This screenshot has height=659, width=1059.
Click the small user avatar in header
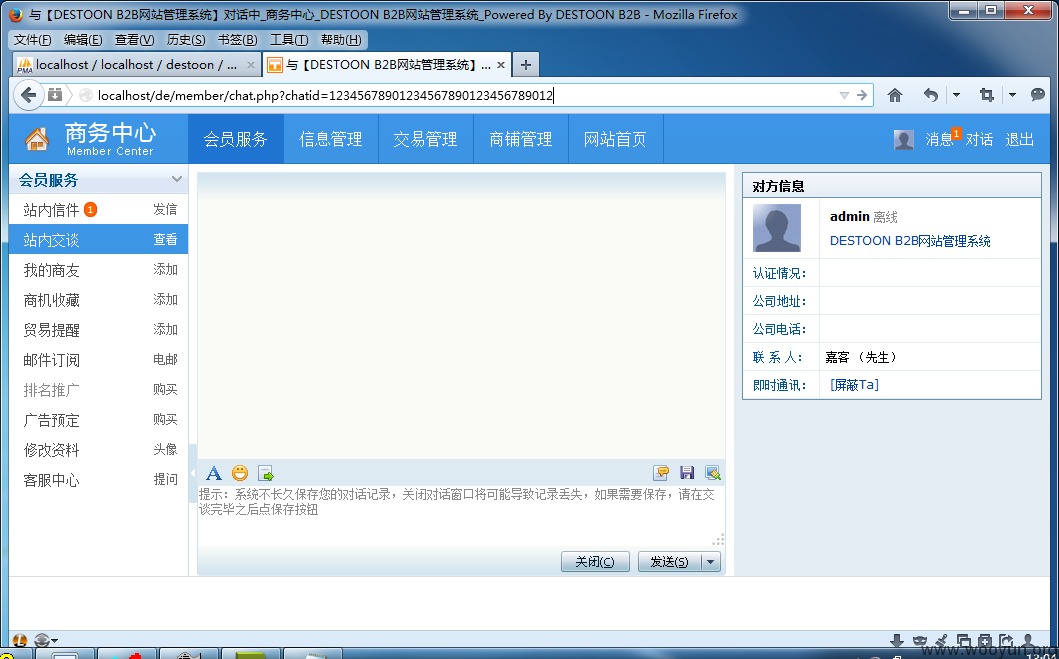904,140
